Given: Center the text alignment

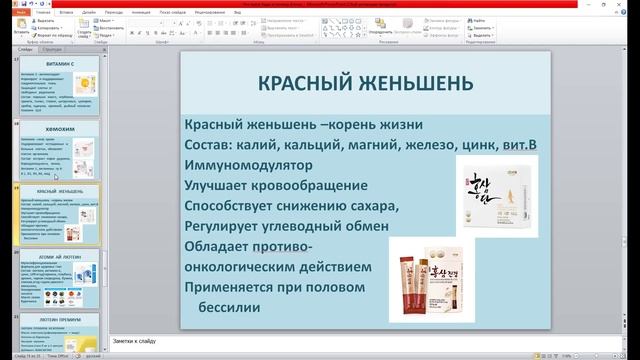Looking at the screenshot, I should coord(218,33).
